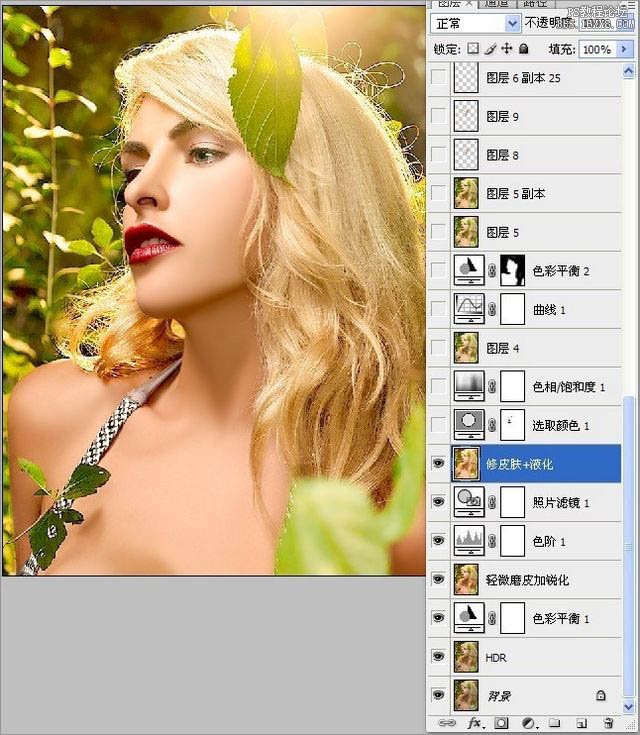Select the 轻微磨皮加锐化 layer name
The height and width of the screenshot is (735, 640).
tap(527, 580)
